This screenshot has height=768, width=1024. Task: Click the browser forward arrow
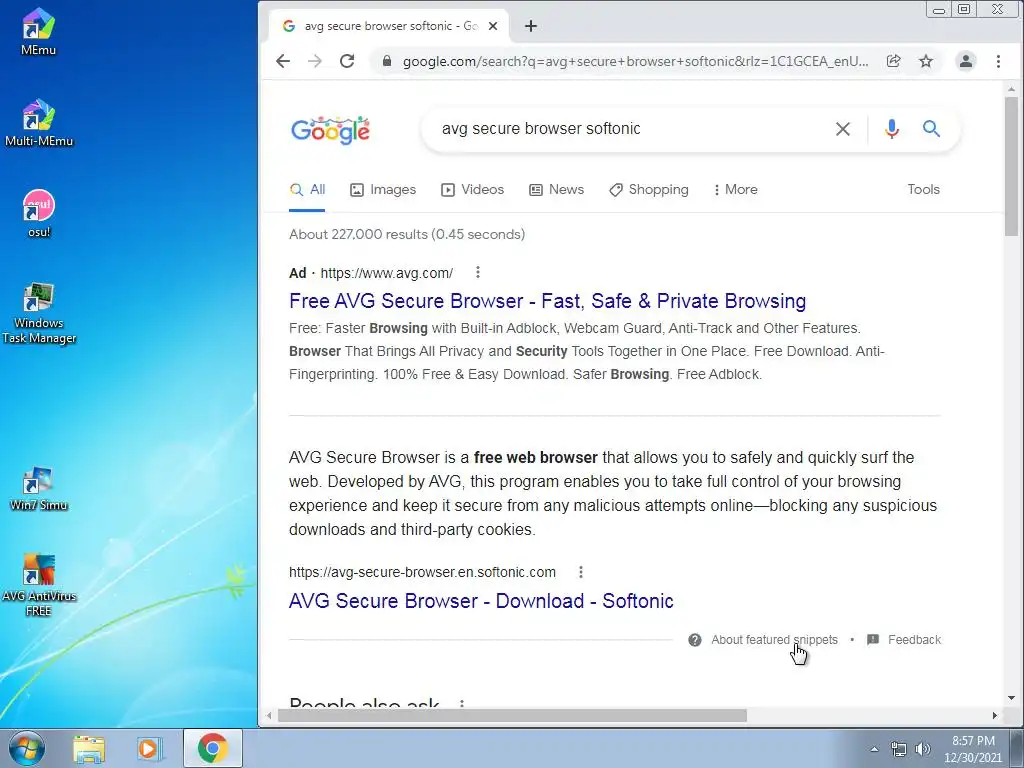tap(315, 61)
